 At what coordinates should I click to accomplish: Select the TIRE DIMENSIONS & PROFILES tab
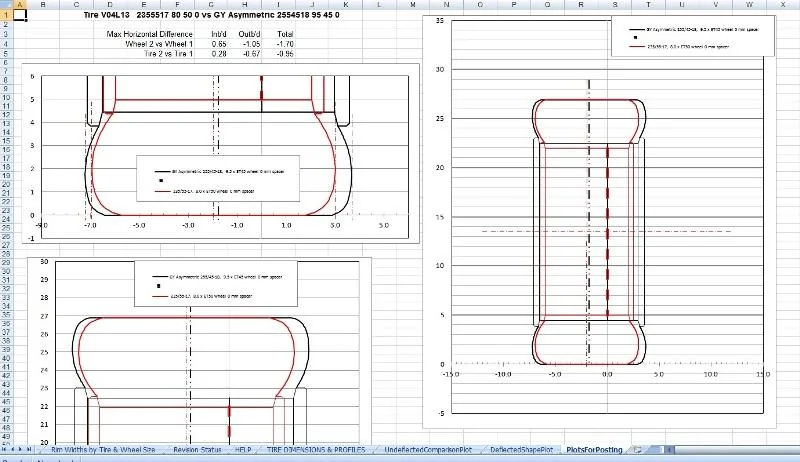tap(316, 450)
